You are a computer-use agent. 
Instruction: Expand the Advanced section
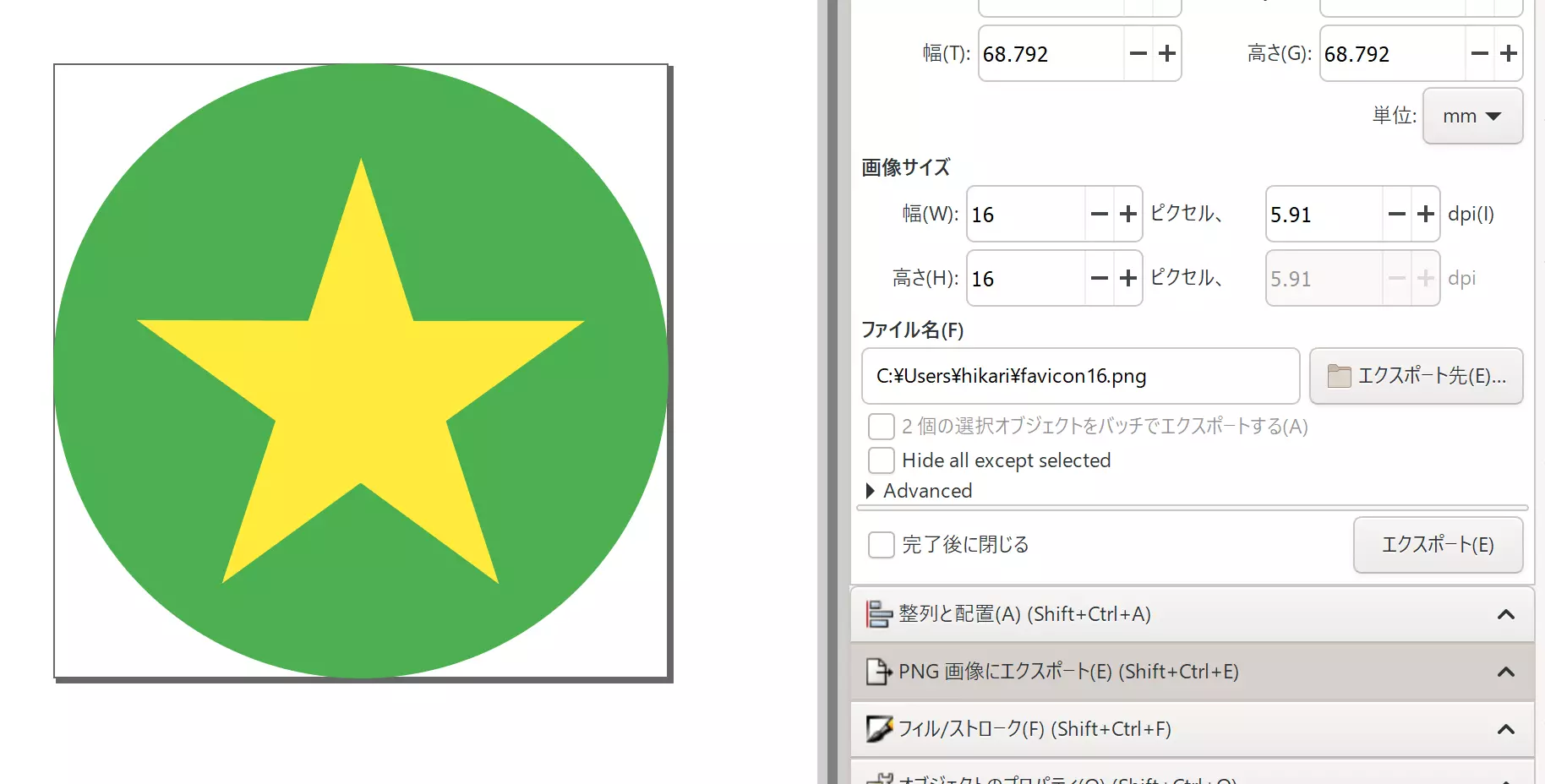click(870, 491)
